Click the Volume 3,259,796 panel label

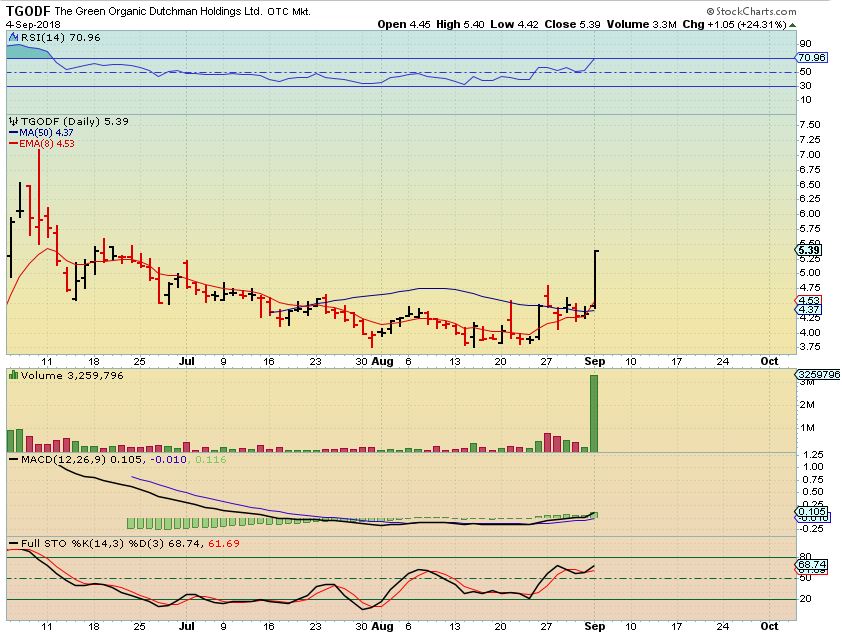72,375
